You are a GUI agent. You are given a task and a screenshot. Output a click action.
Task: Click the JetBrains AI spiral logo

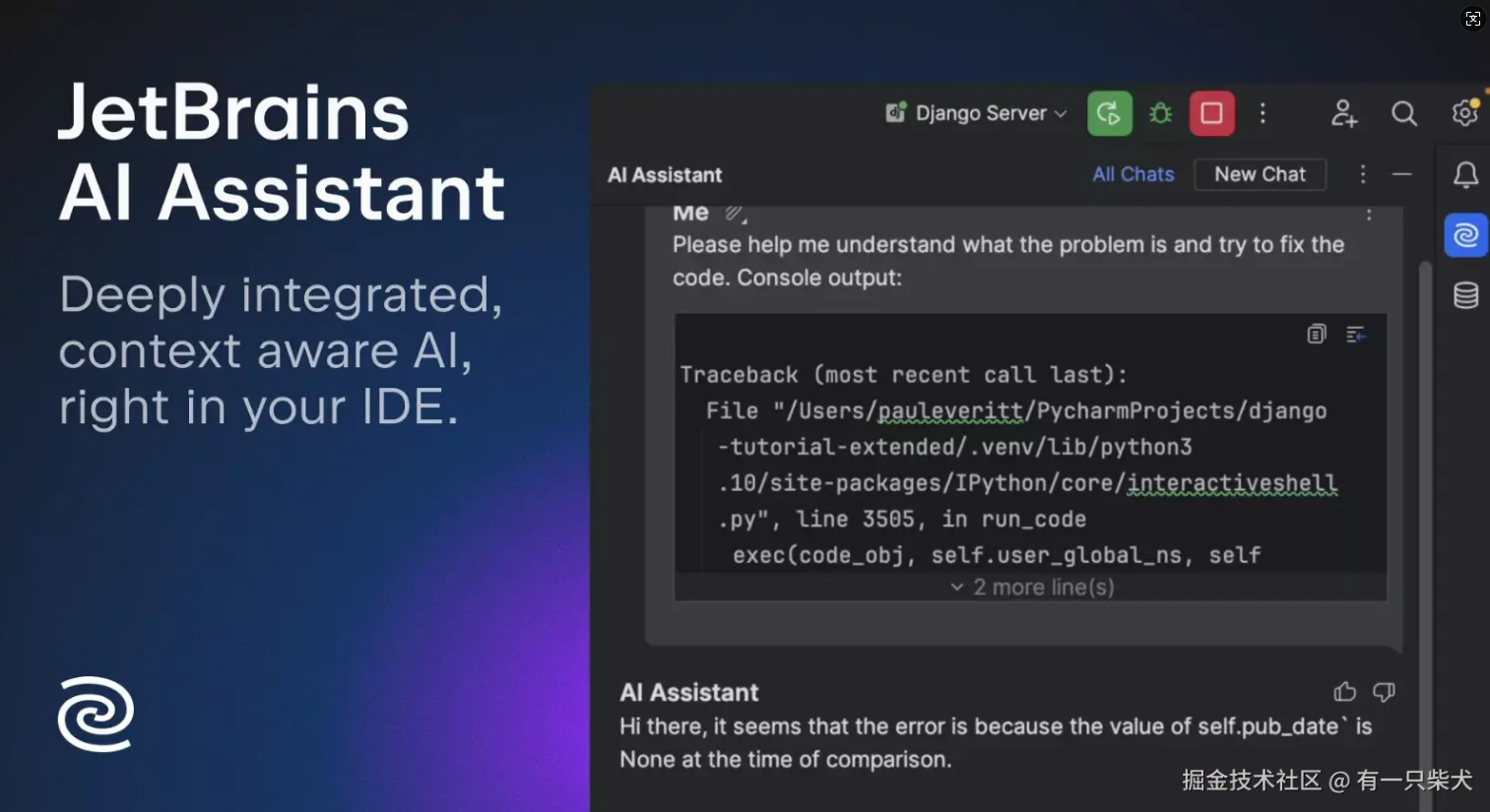96,714
